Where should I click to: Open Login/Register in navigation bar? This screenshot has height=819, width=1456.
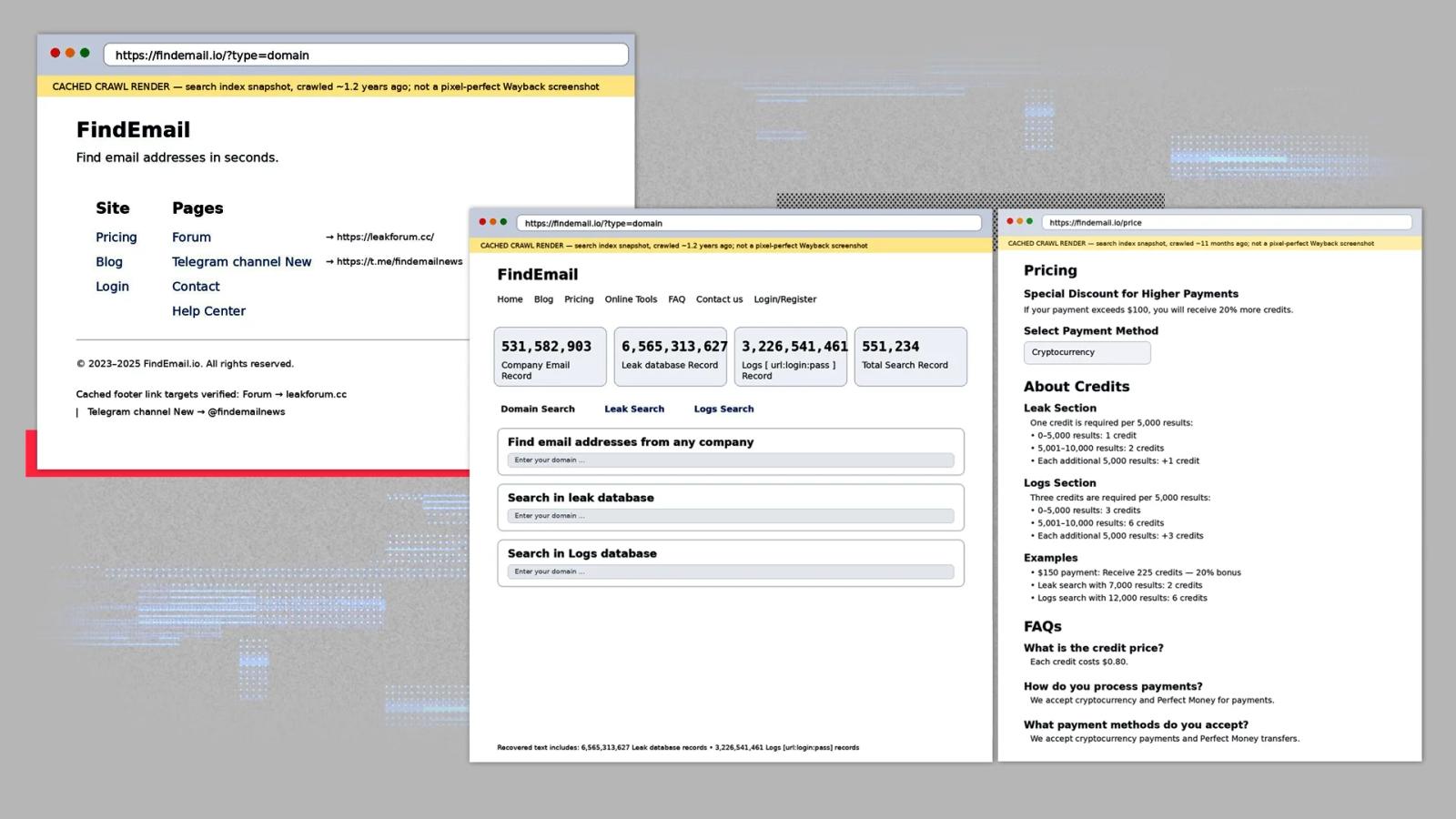click(784, 299)
